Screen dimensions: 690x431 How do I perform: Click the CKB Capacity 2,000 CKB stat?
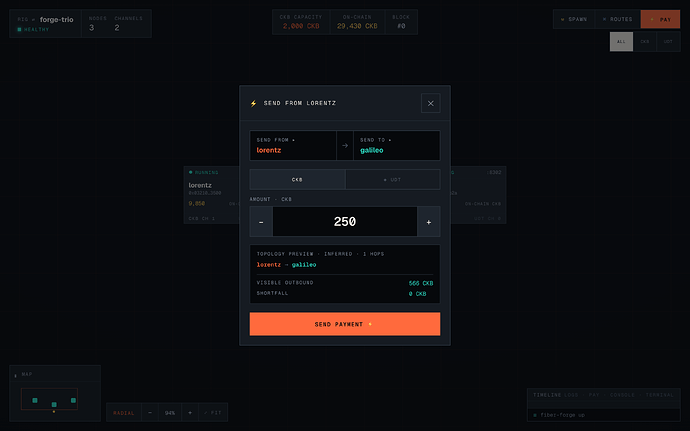[x=301, y=22]
